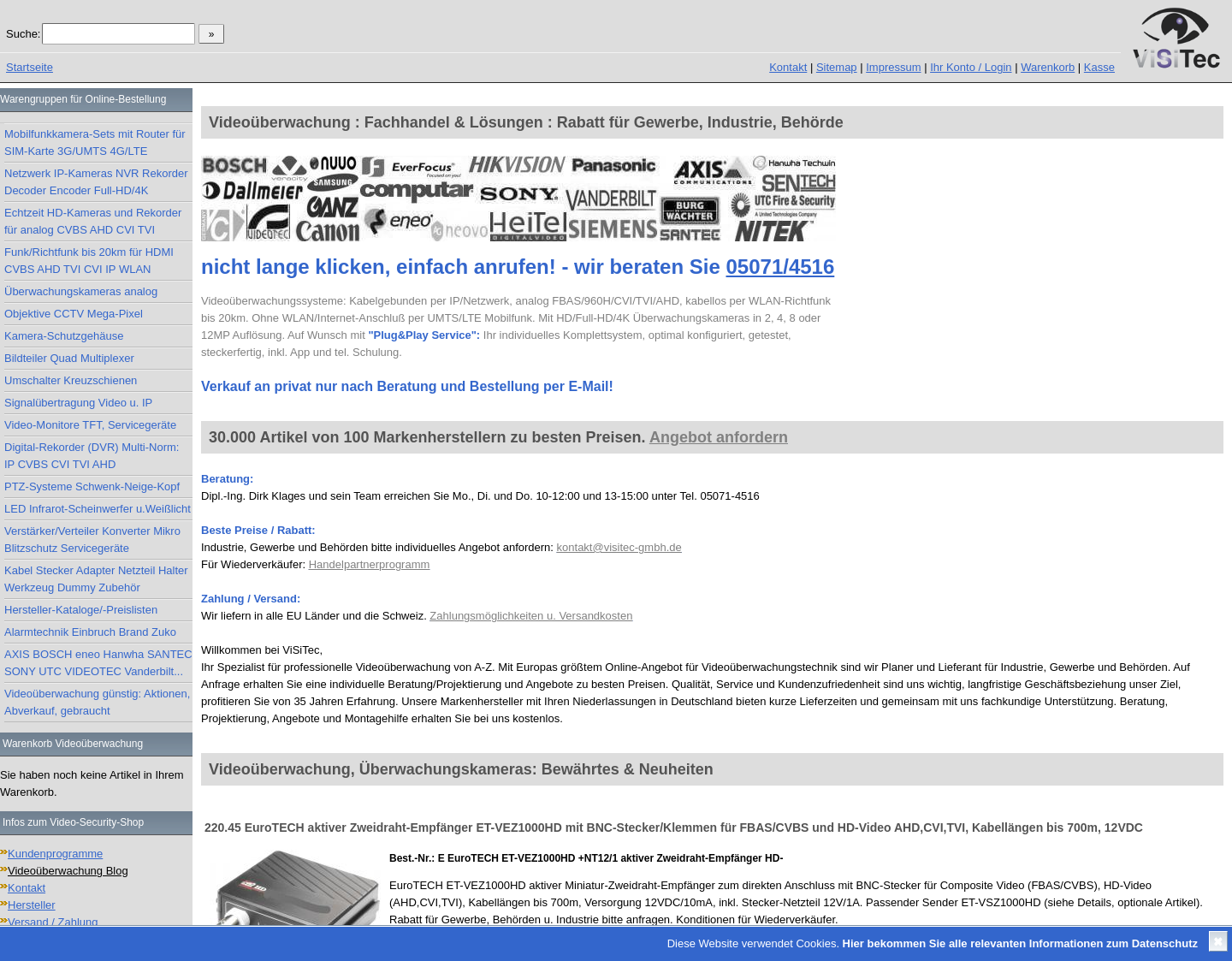Open Zahlungsmöglichkeiten u. Versandkosten
The height and width of the screenshot is (961, 1232).
[x=530, y=615]
